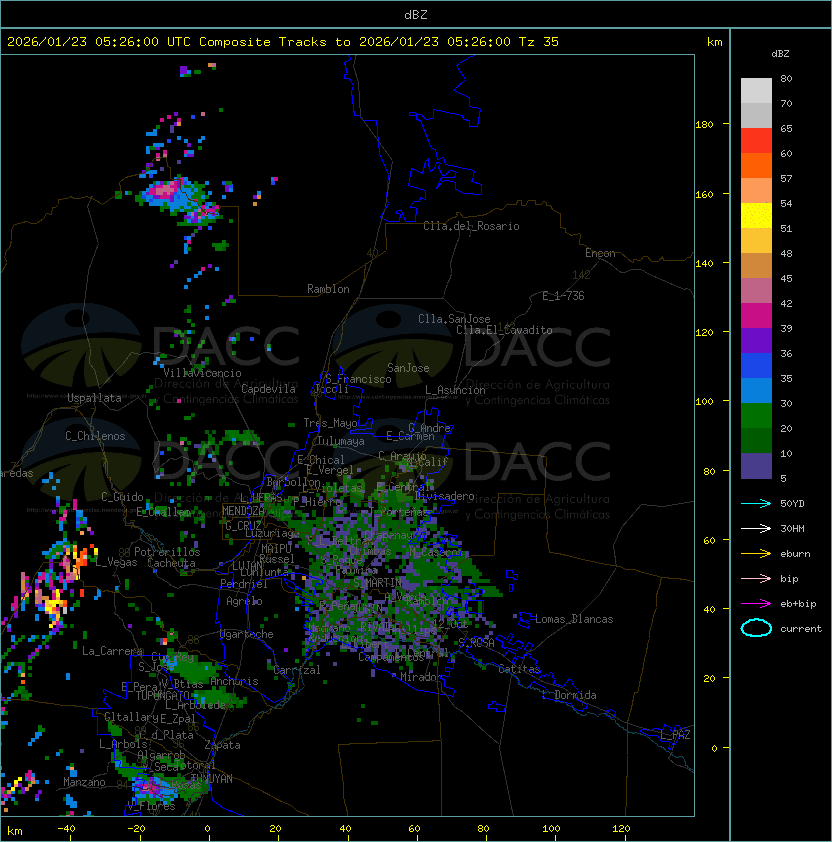
Task: Click the 'Potrerillos' map label
Action: [x=167, y=552]
